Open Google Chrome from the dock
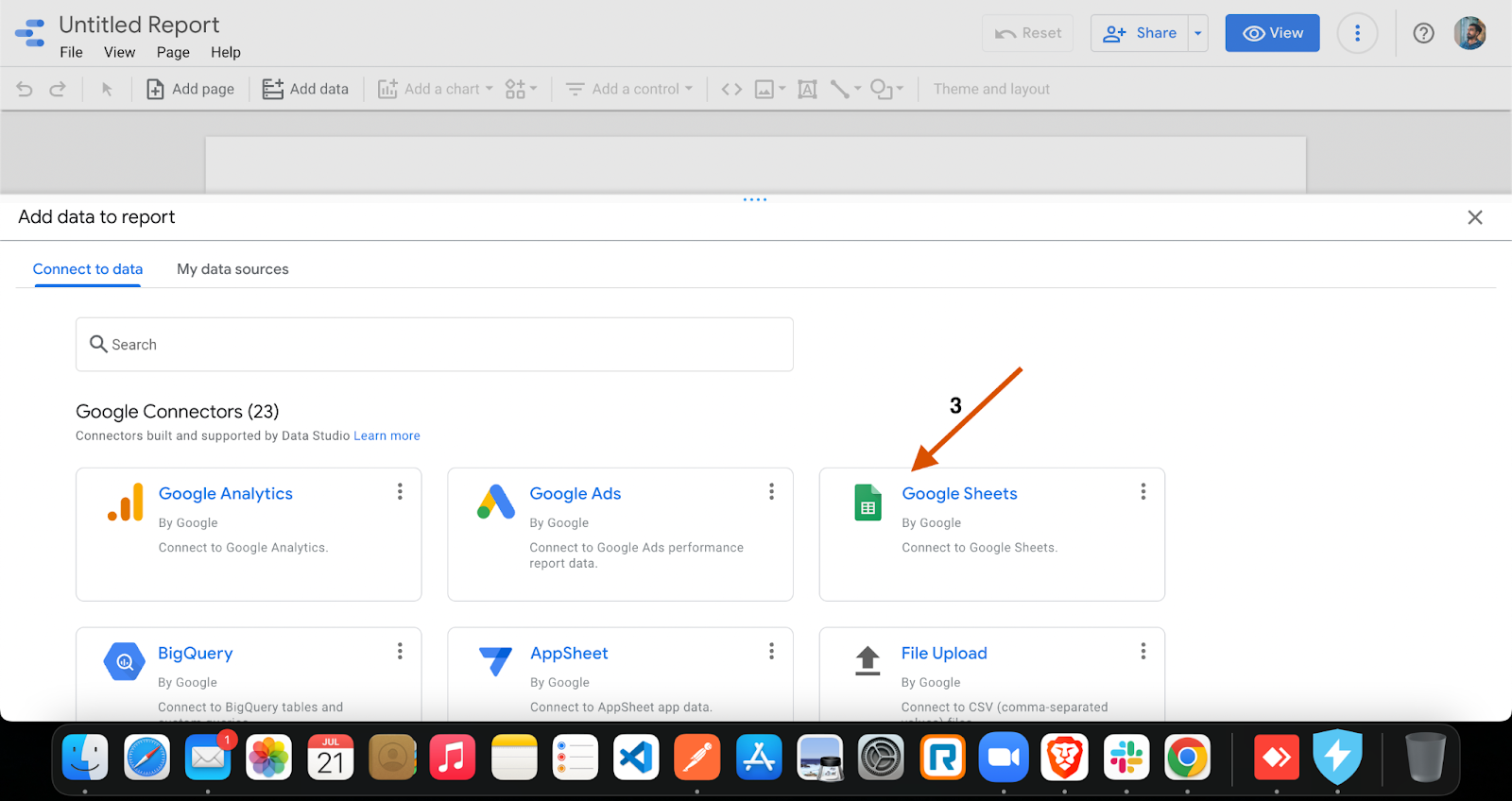Screen dimensions: 1512x801 (x=1188, y=758)
